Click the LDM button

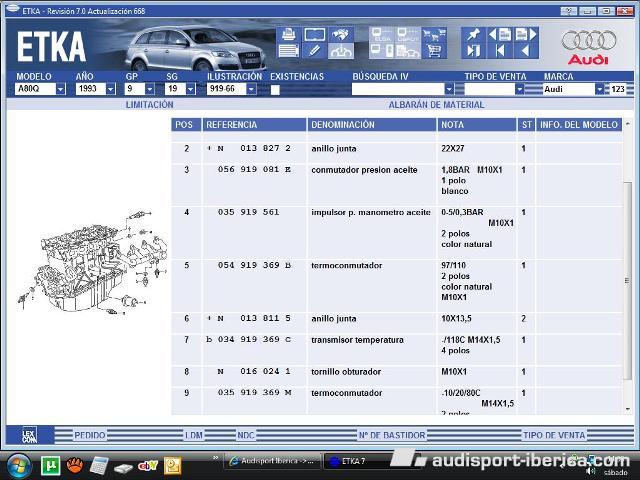[x=194, y=436]
